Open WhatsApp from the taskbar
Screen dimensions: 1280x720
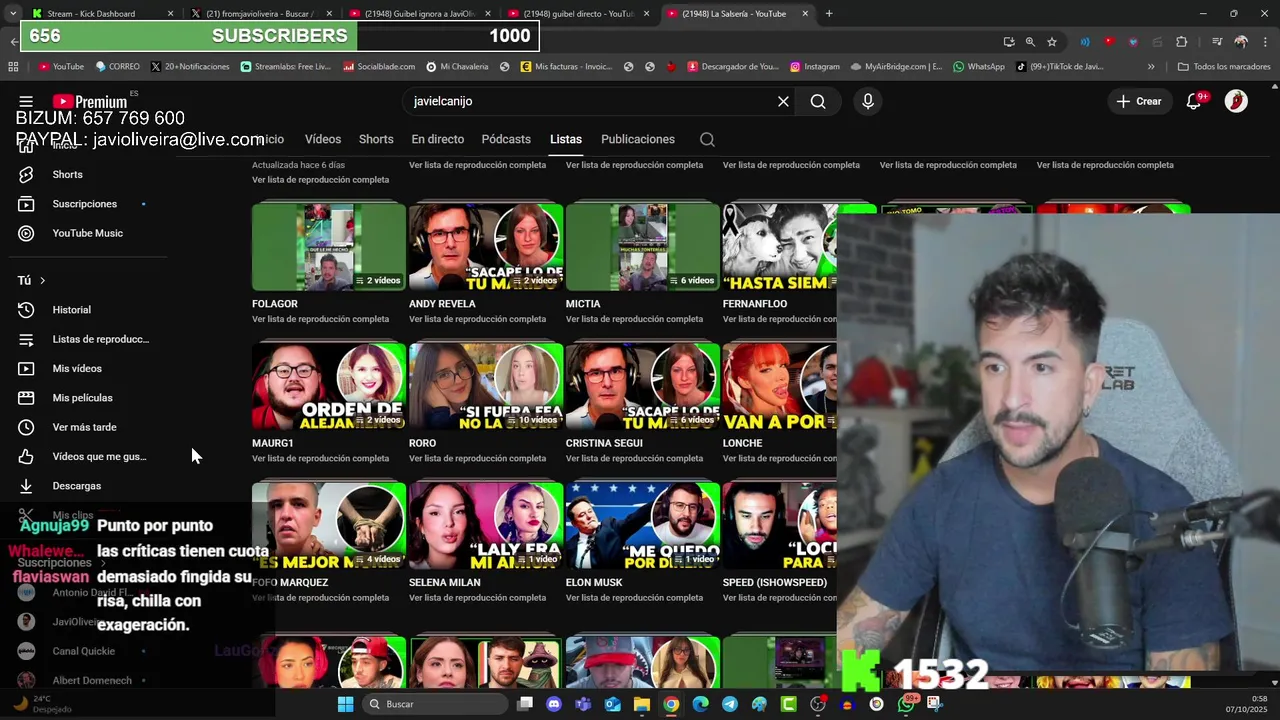click(x=906, y=704)
